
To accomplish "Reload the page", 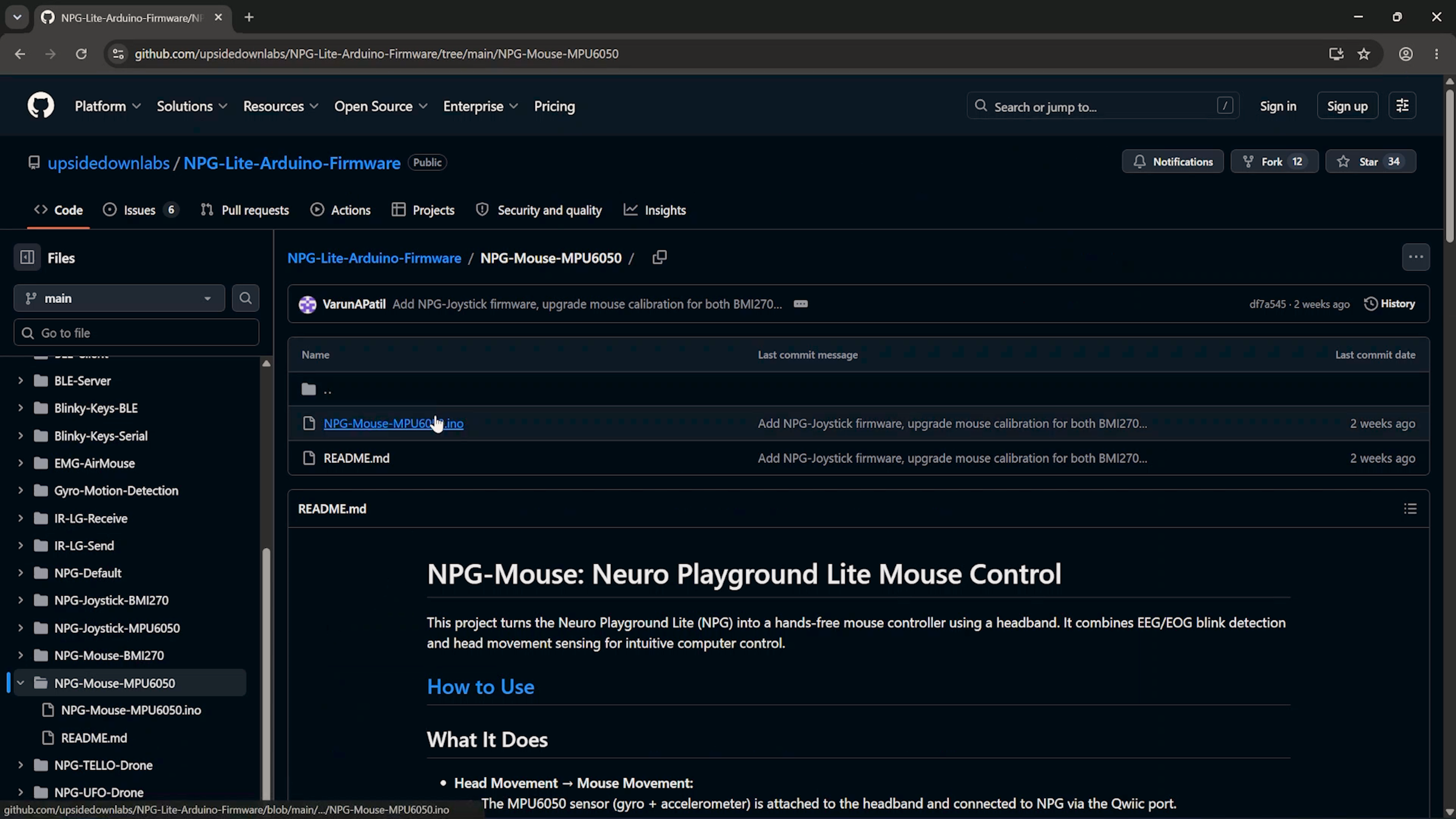I will (81, 54).
